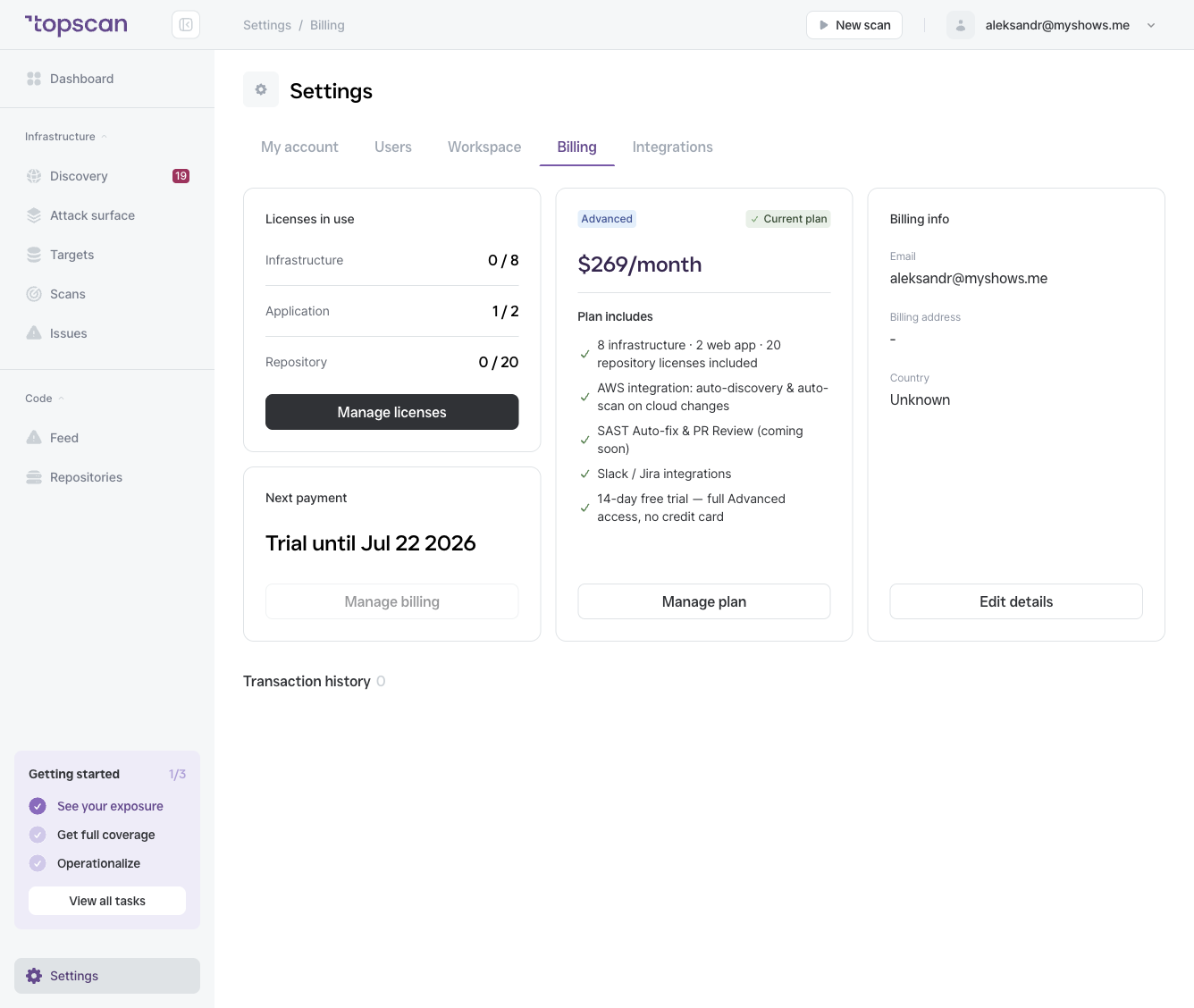Click the user avatar icon
Image resolution: width=1194 pixels, height=1008 pixels.
click(961, 25)
